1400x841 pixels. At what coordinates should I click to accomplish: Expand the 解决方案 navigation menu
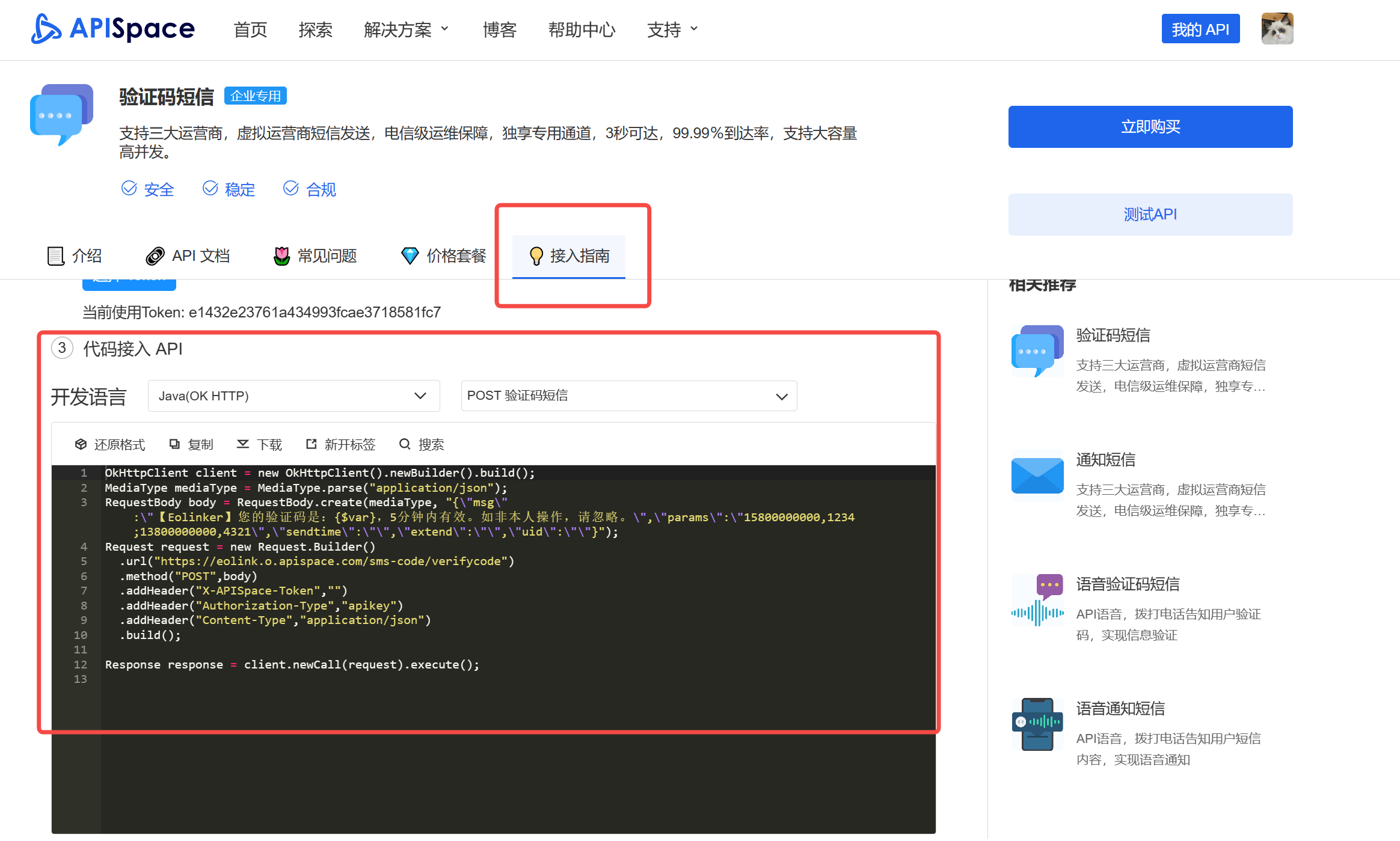(x=406, y=29)
